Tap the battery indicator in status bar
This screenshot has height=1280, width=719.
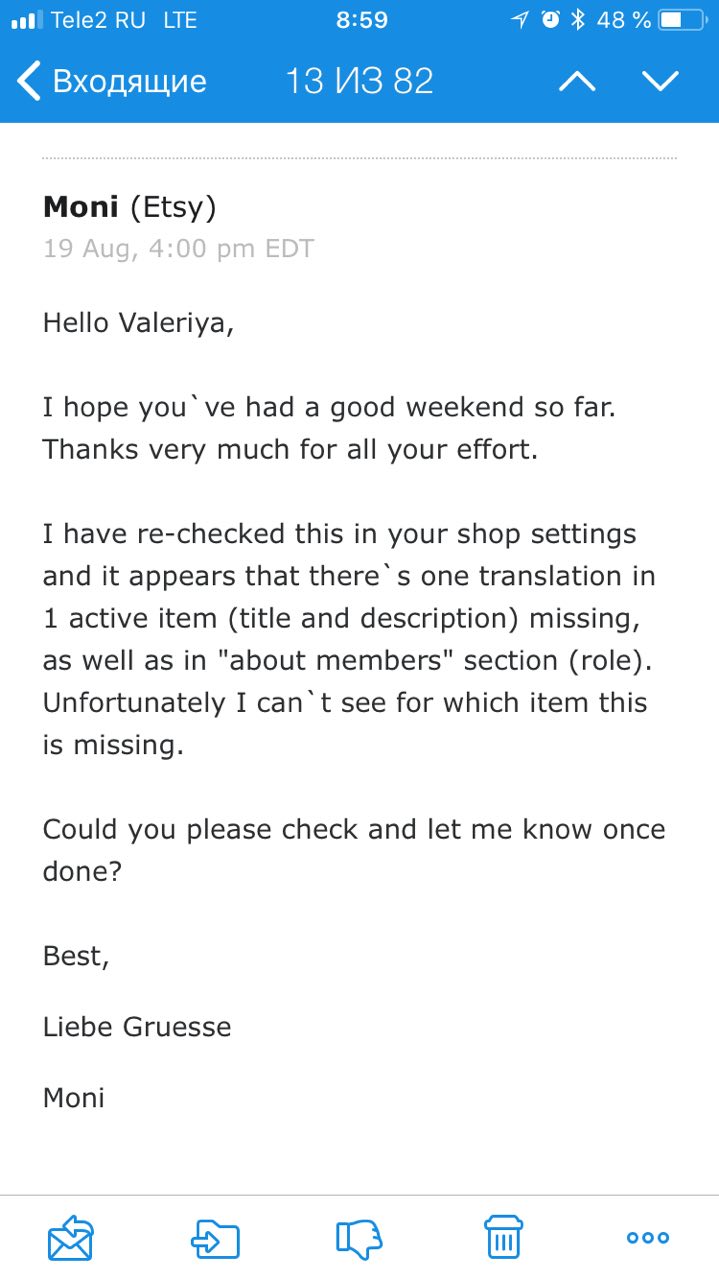coord(684,20)
